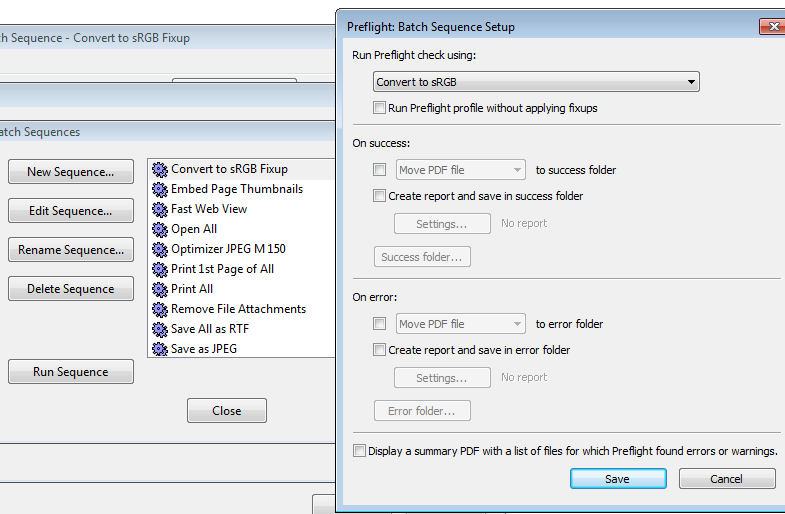Click the Rename Sequence button
This screenshot has height=514, width=785.
tap(71, 250)
